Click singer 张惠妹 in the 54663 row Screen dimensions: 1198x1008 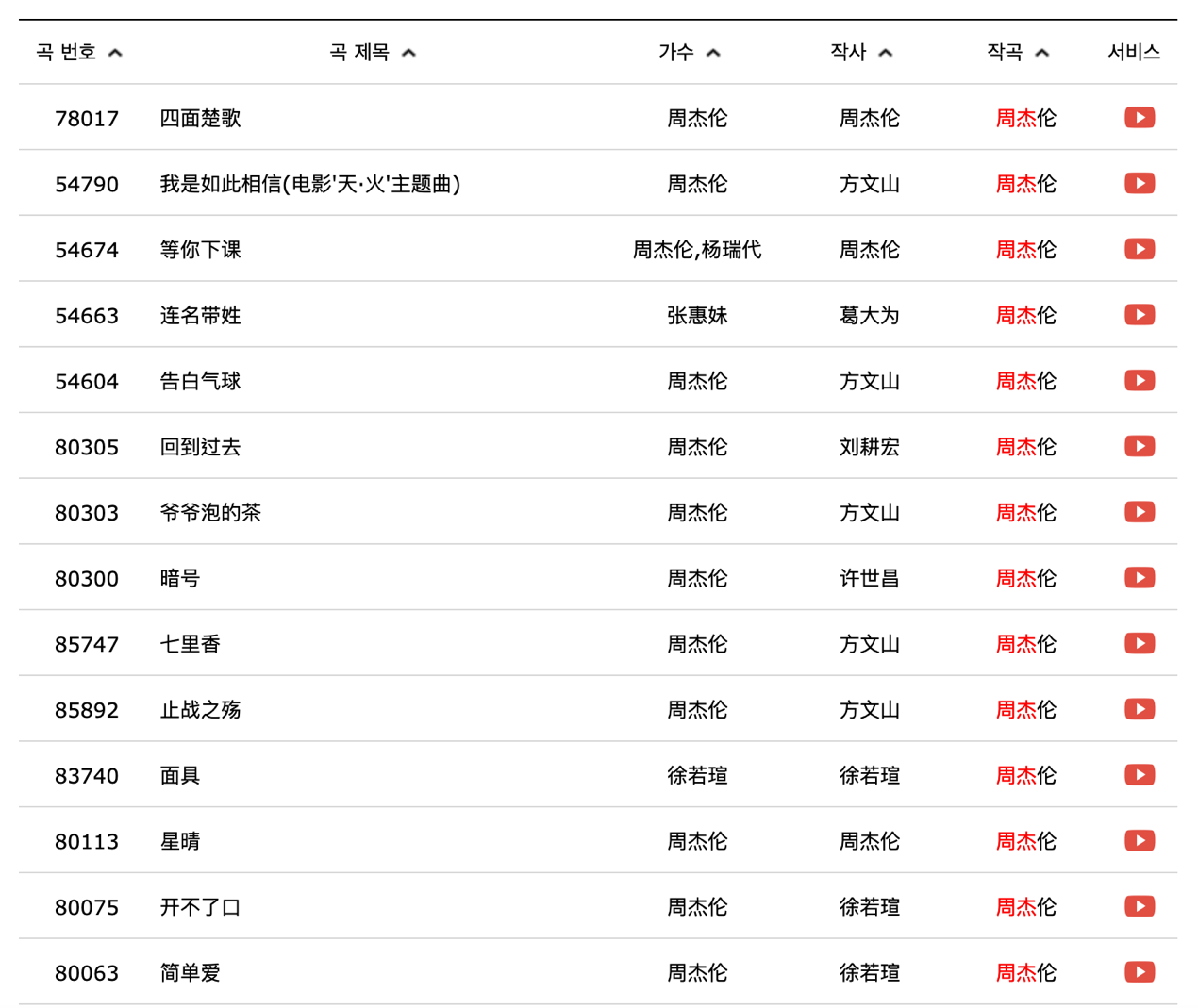(697, 316)
